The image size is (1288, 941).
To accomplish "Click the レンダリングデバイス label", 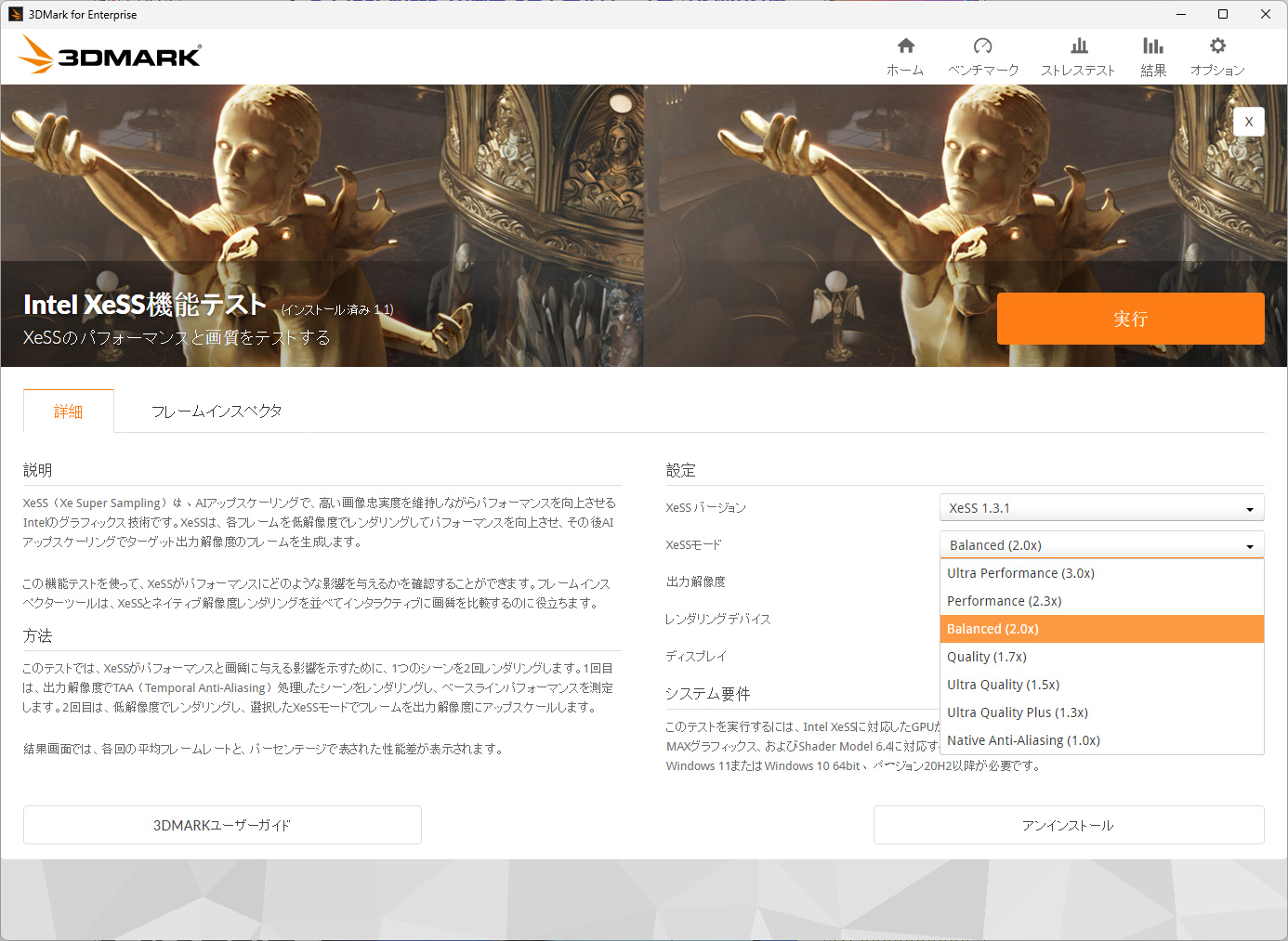I will coord(717,620).
